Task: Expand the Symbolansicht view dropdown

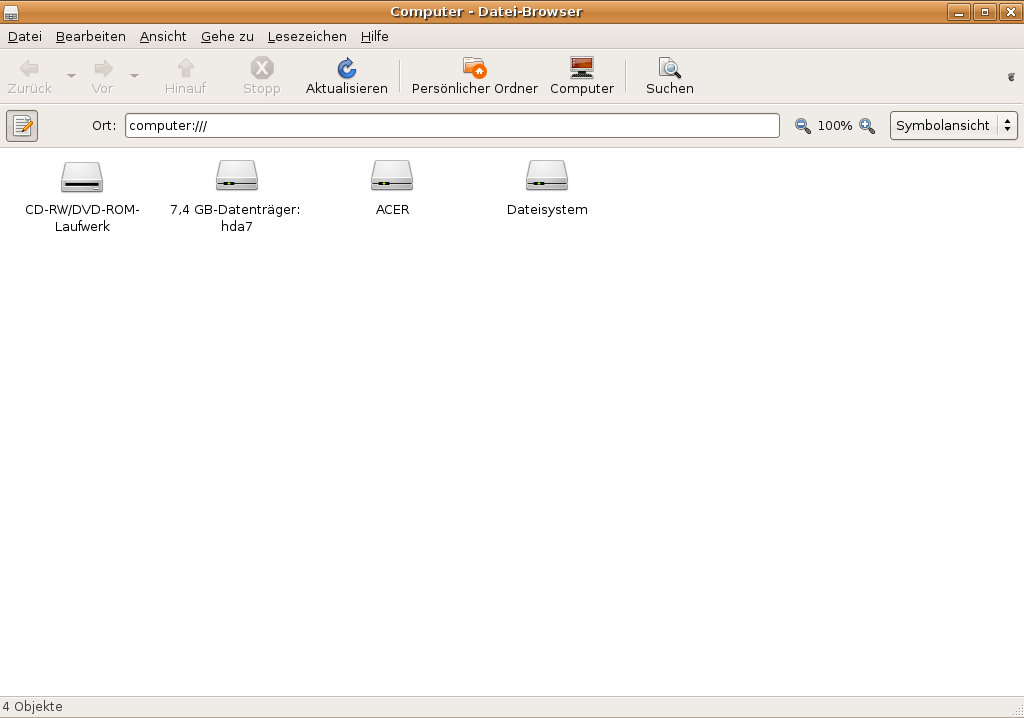Action: point(953,126)
